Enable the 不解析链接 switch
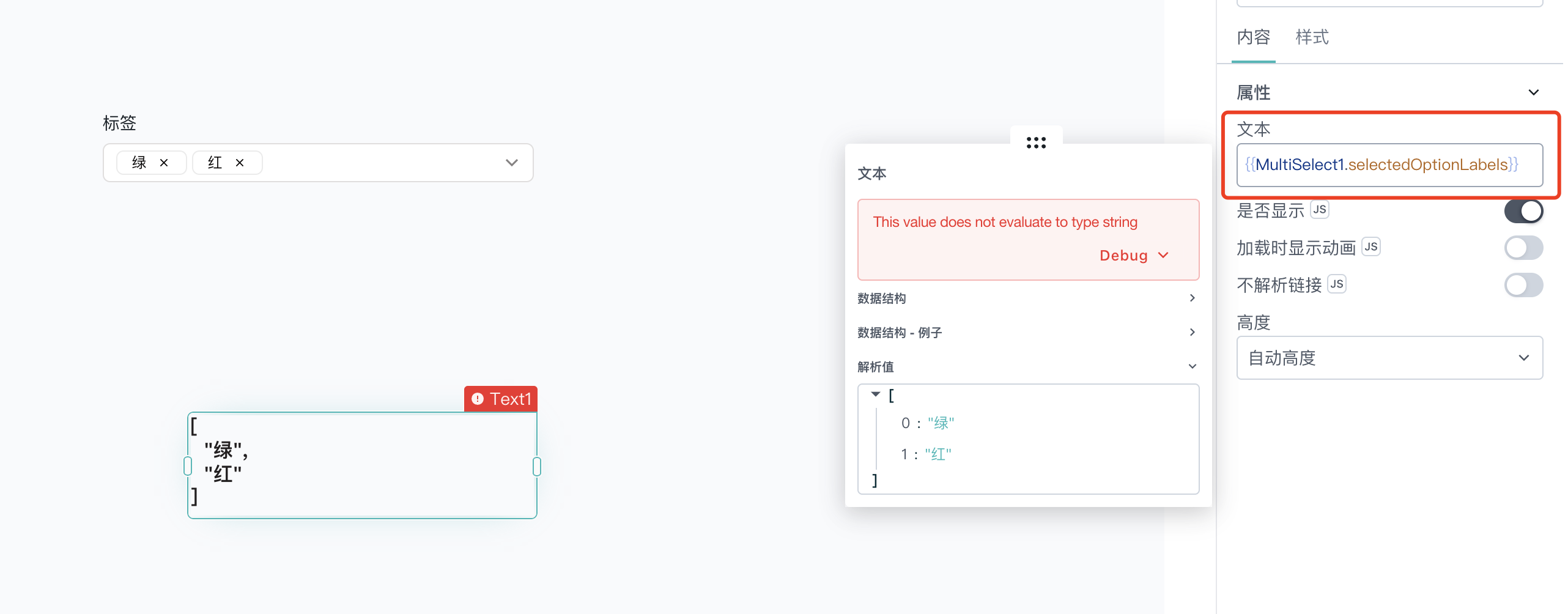The width and height of the screenshot is (1568, 614). coord(1523,285)
